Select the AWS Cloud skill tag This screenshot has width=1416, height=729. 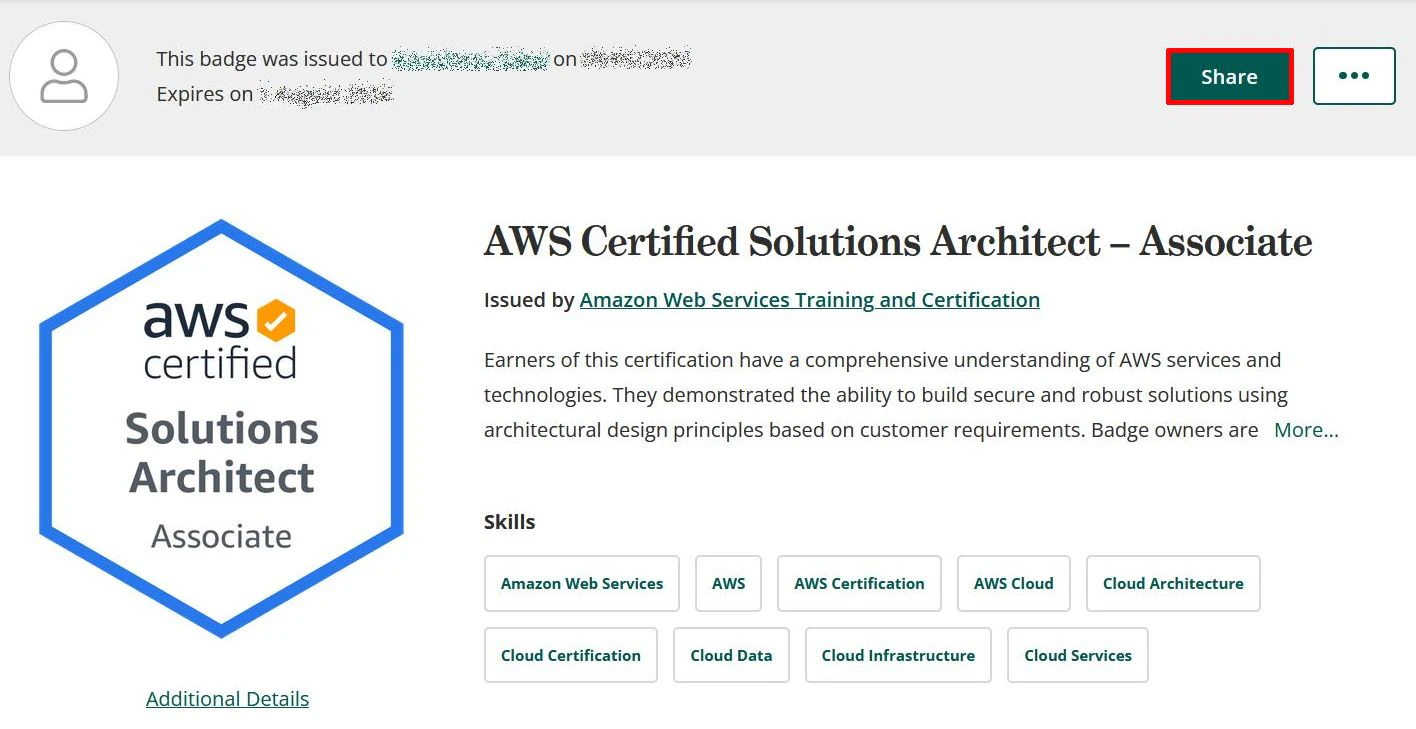[1014, 584]
